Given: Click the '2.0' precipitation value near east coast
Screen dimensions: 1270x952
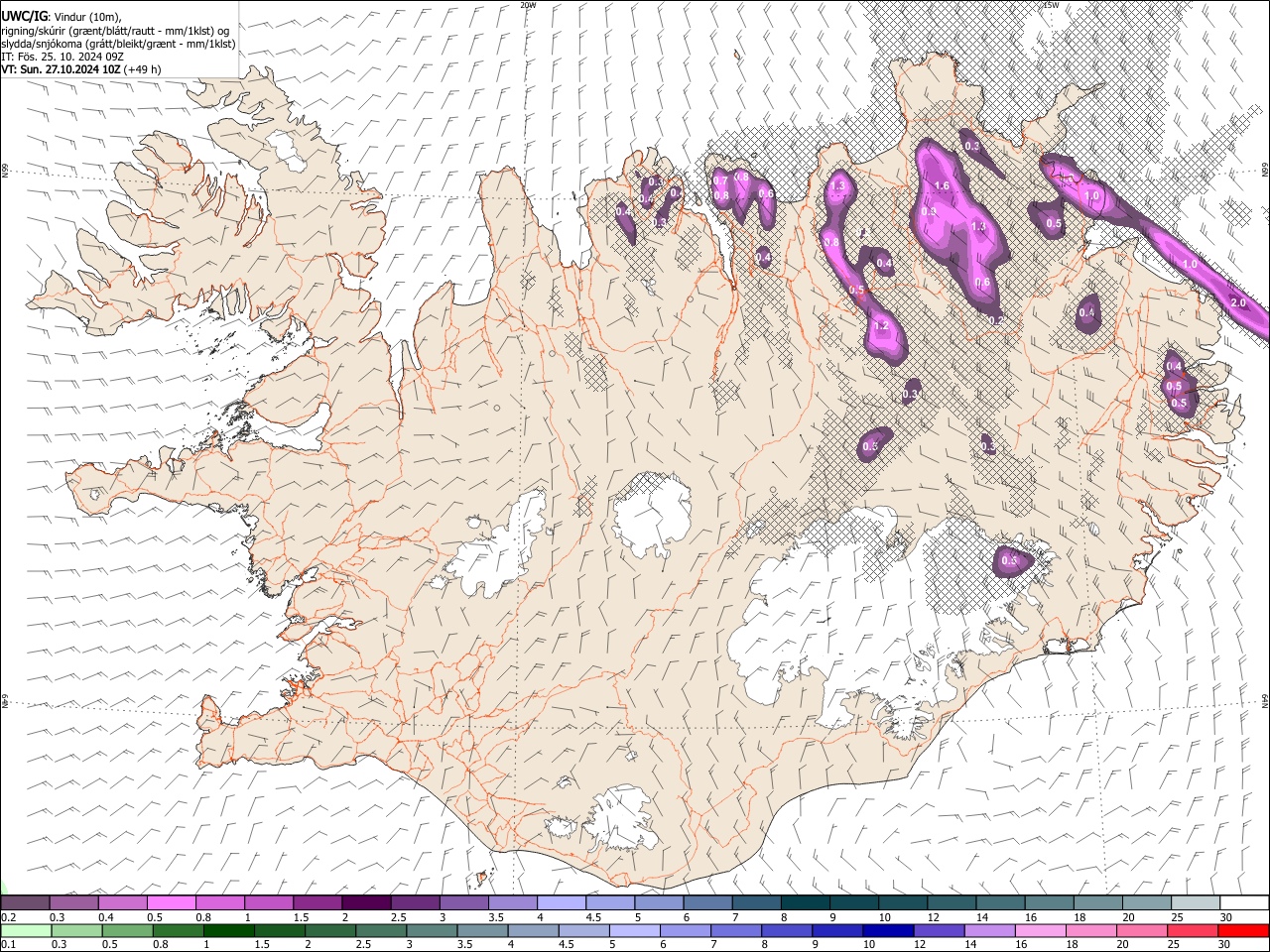Looking at the screenshot, I should [x=1237, y=302].
